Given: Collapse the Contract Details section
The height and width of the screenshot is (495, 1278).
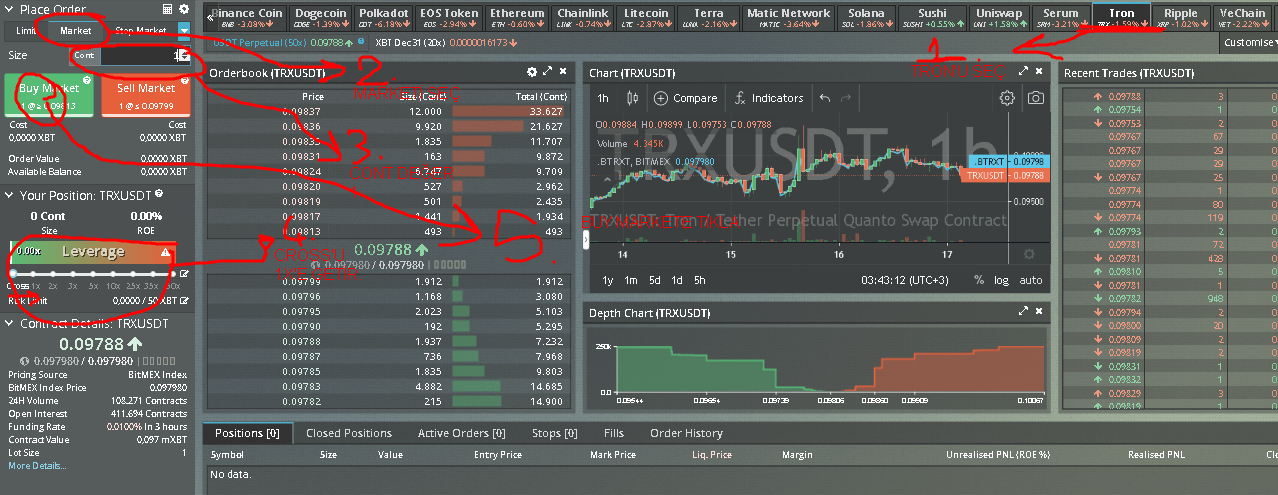Looking at the screenshot, I should pos(10,324).
